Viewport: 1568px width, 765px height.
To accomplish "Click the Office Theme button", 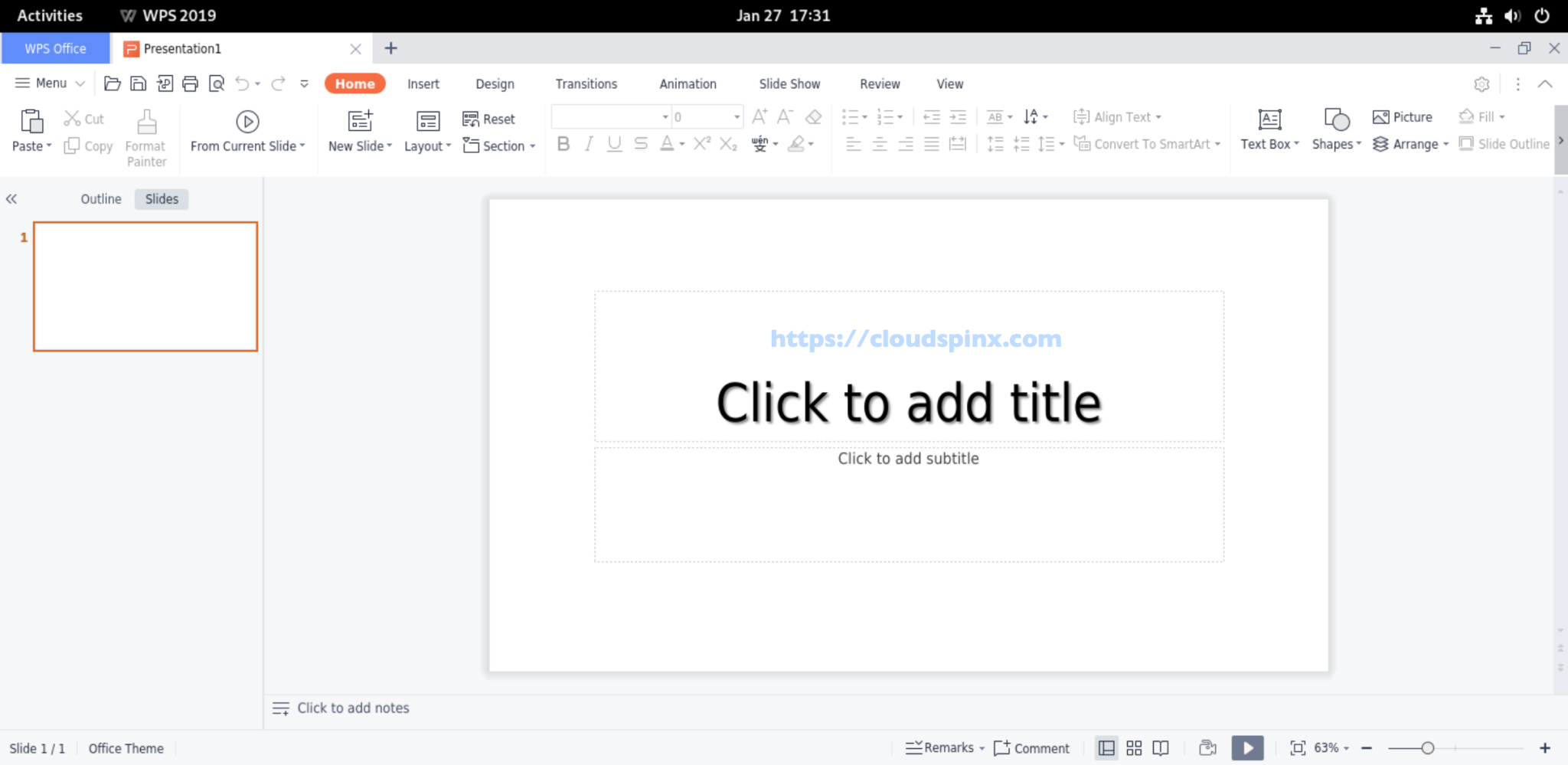I will click(125, 748).
